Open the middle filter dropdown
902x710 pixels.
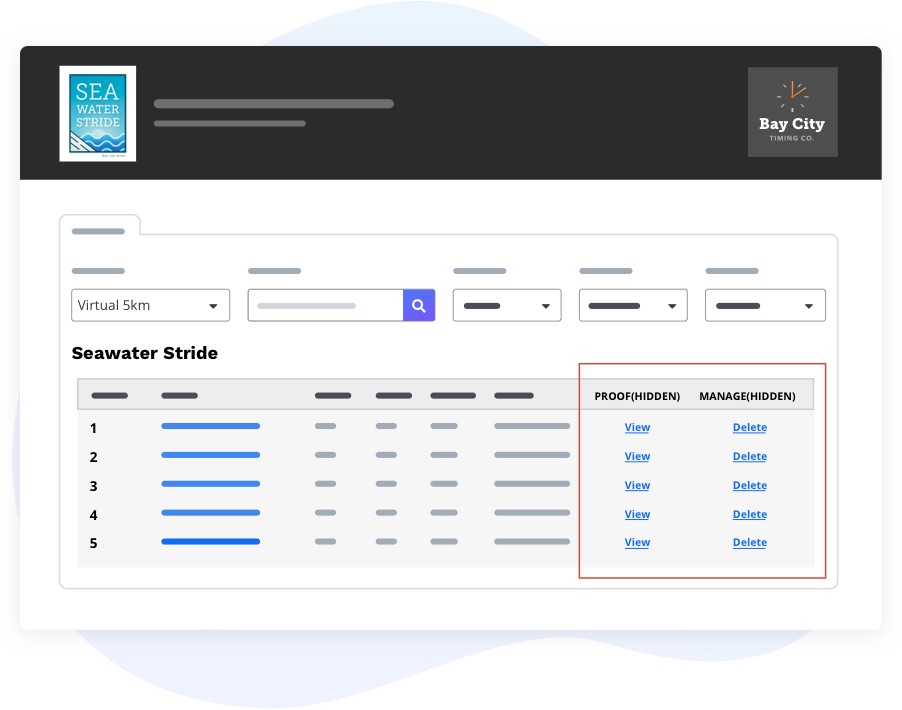[633, 305]
